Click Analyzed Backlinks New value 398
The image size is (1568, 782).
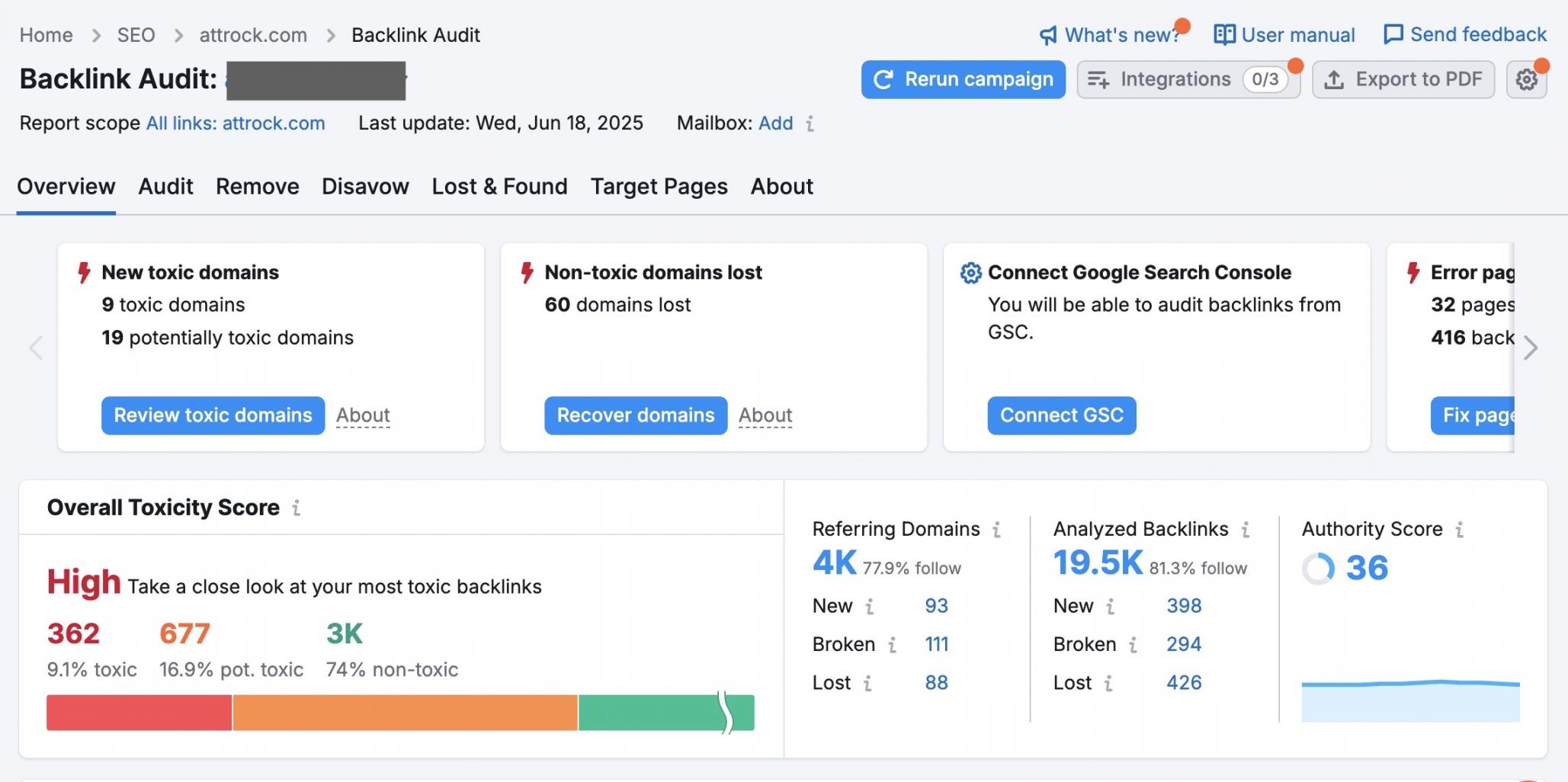(1184, 607)
